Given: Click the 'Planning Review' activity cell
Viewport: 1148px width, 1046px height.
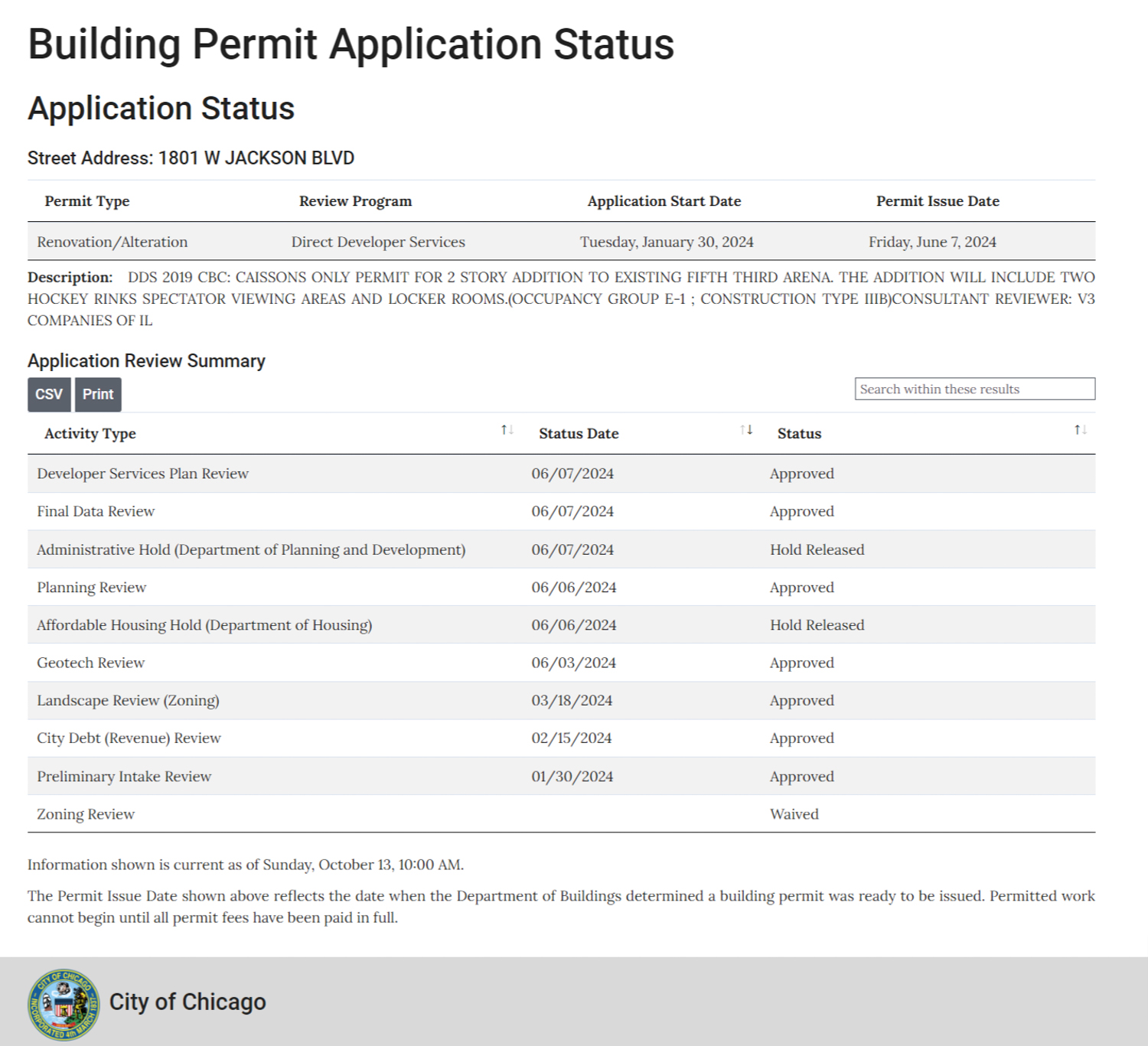Looking at the screenshot, I should pos(91,588).
